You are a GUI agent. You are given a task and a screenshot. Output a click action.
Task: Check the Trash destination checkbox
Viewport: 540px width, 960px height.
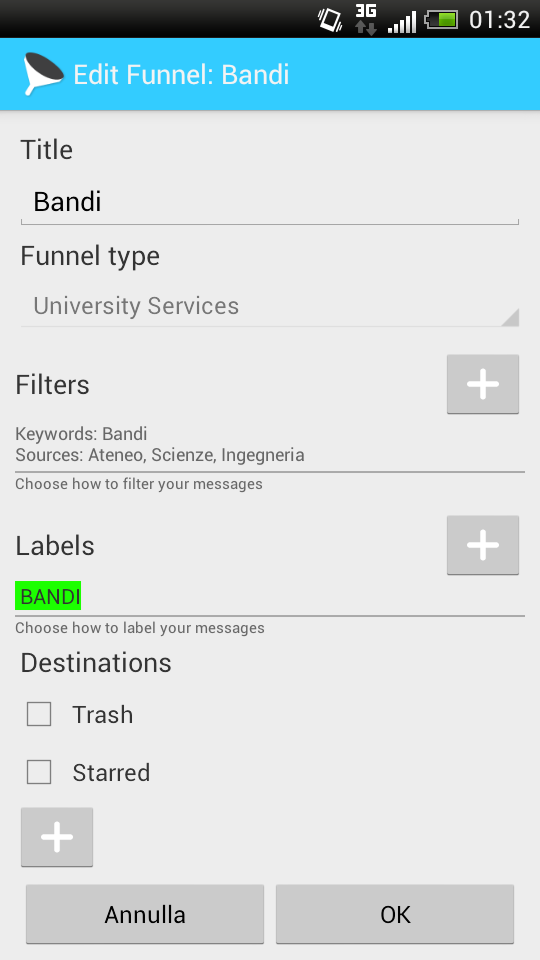(x=39, y=714)
